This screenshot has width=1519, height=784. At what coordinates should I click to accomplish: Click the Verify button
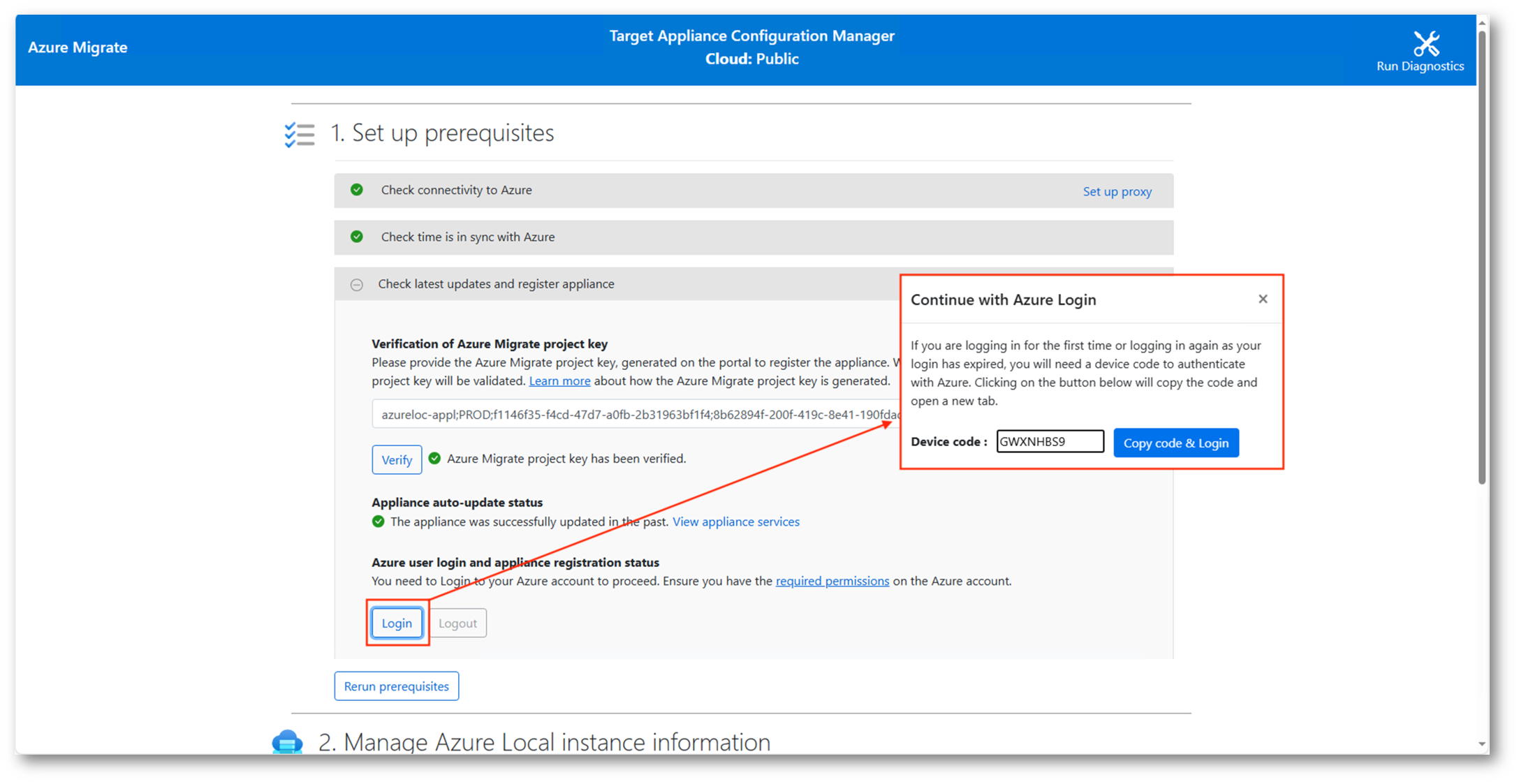pyautogui.click(x=396, y=460)
